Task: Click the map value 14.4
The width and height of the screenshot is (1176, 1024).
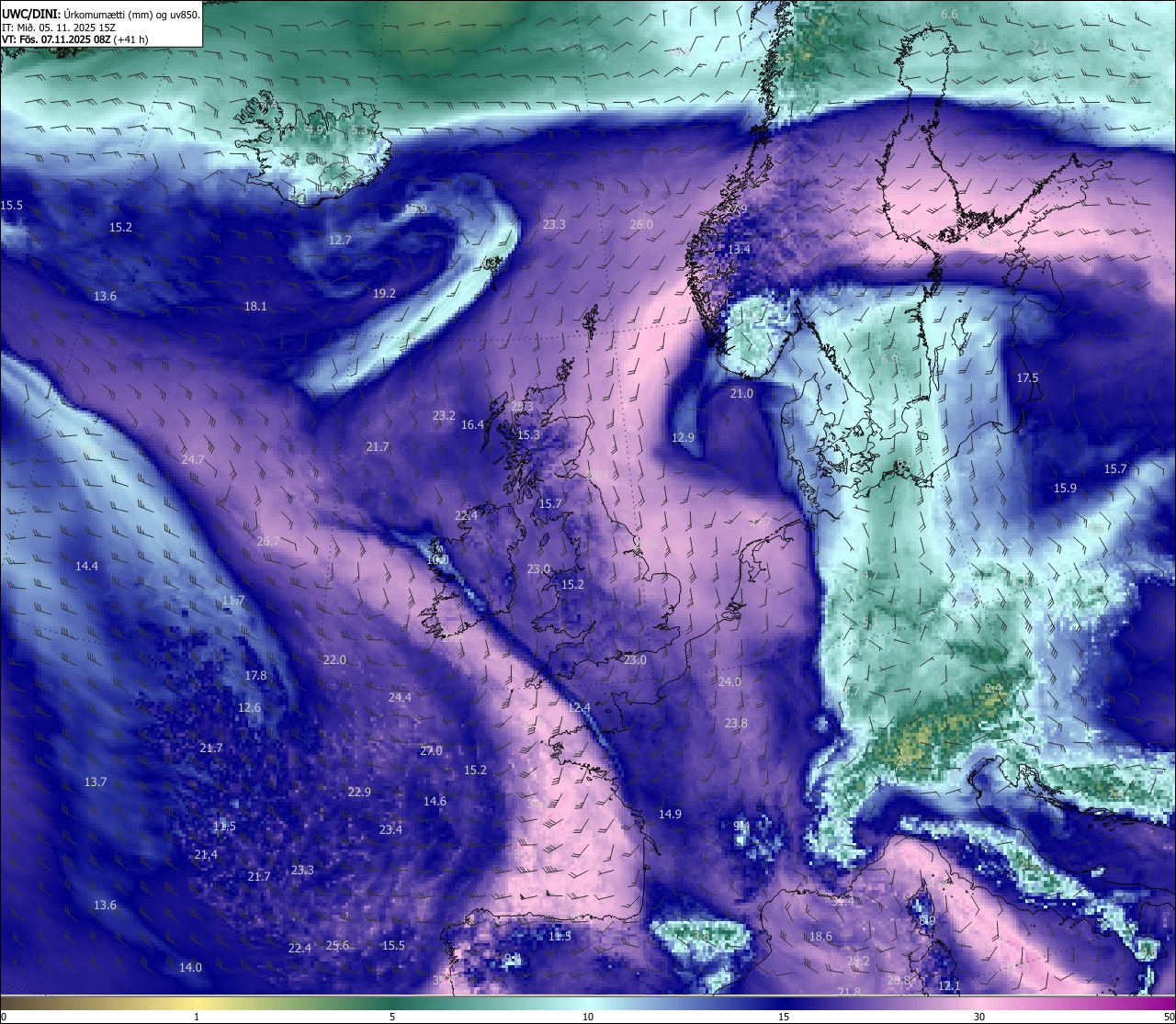Action: click(86, 566)
